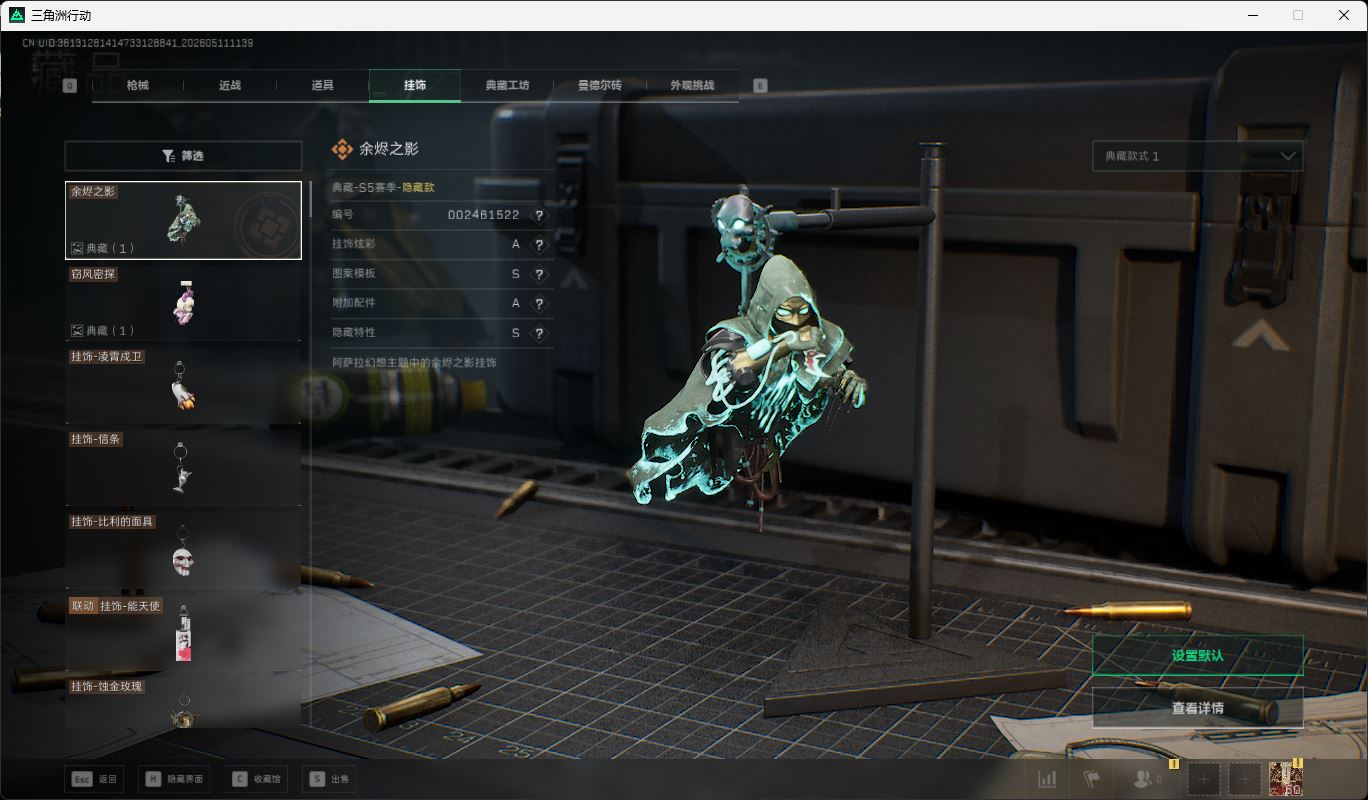Switch to the 外观挑战 tab

(692, 85)
